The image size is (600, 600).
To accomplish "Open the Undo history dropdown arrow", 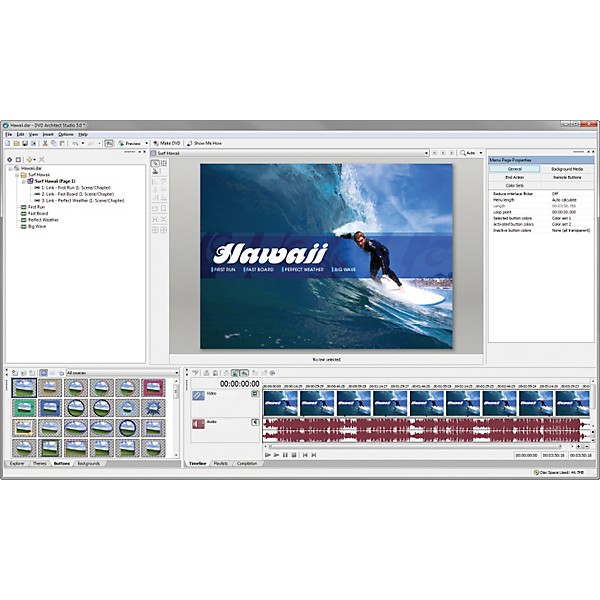I will tap(83, 143).
